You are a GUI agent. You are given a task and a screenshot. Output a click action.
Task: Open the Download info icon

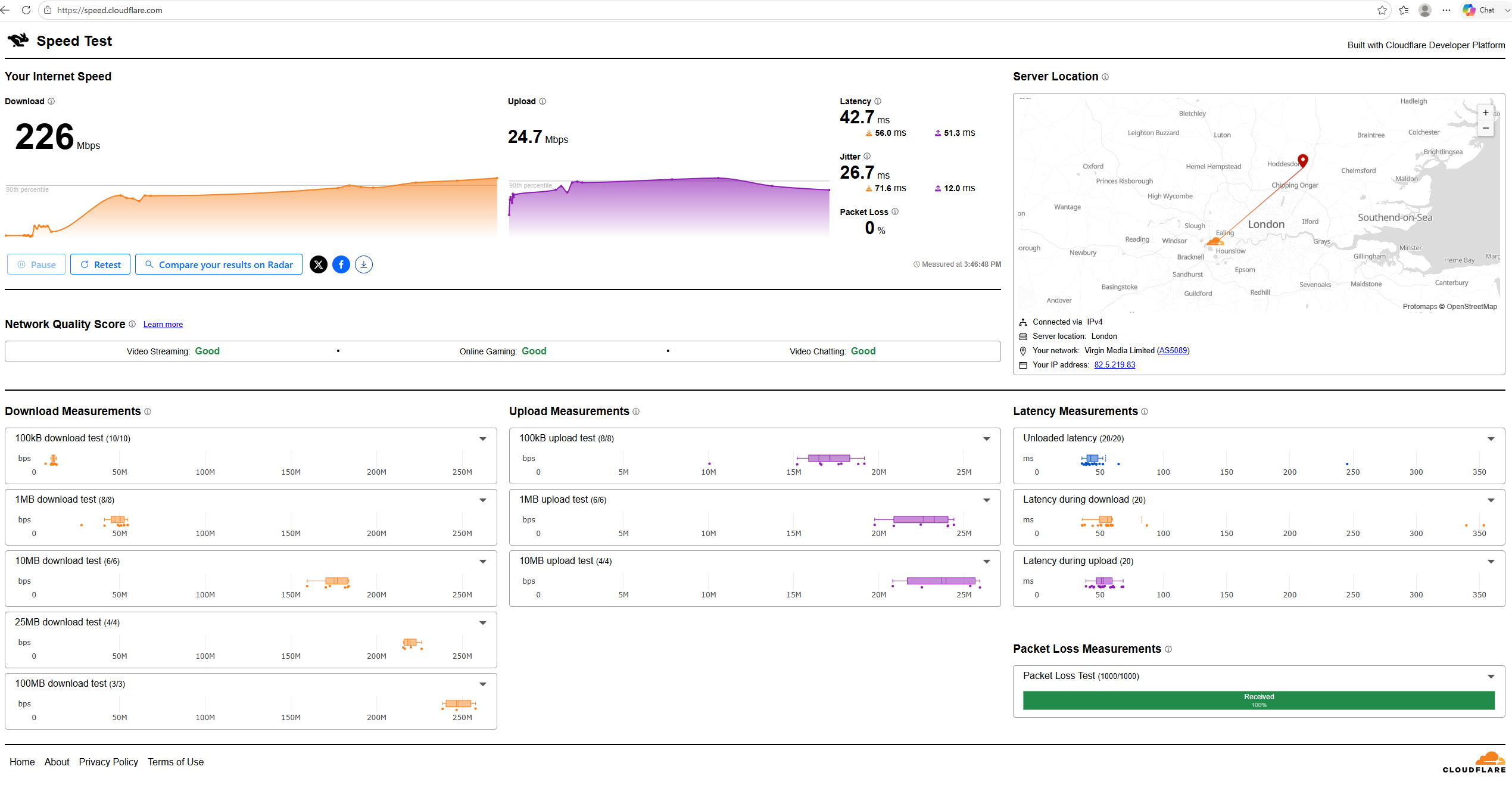pos(51,101)
